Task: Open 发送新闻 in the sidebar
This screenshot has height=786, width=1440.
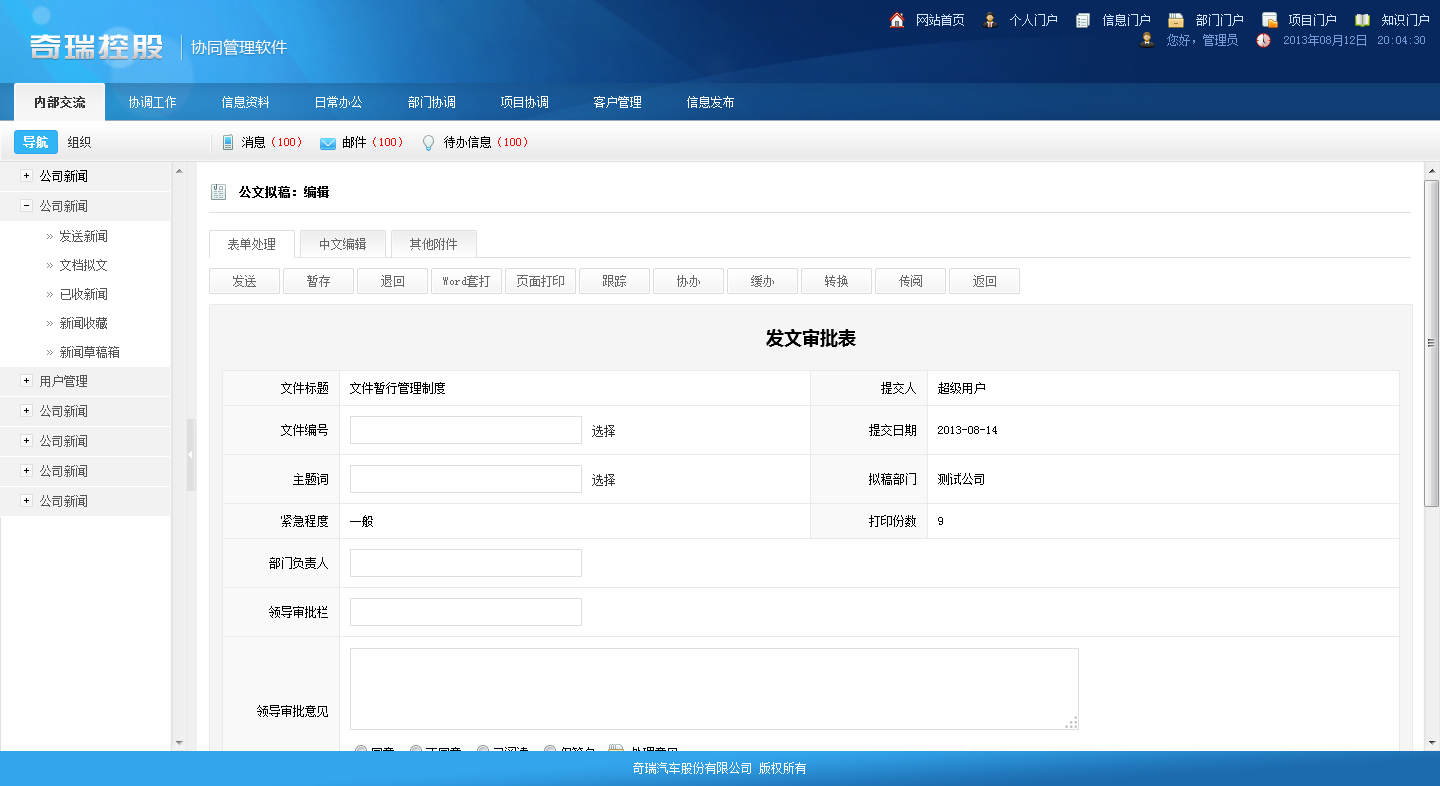Action: coord(83,236)
